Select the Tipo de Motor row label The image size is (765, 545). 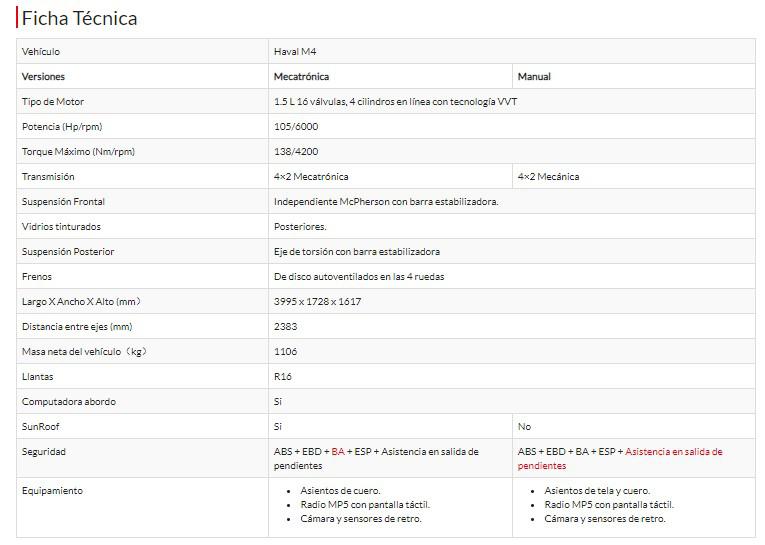(x=53, y=101)
